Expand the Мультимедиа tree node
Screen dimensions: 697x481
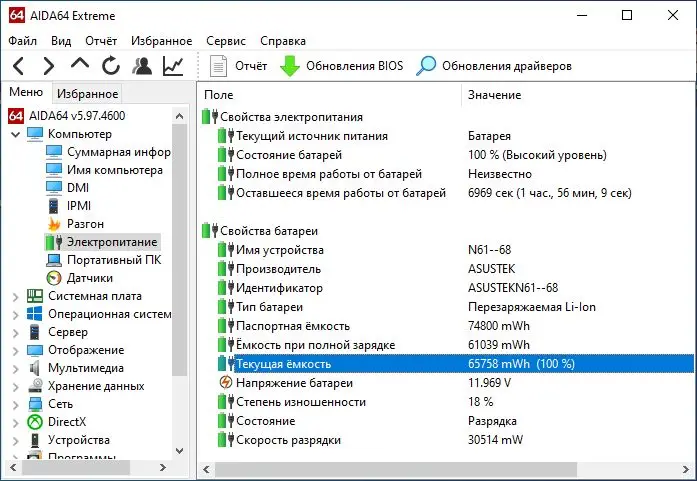pos(15,369)
